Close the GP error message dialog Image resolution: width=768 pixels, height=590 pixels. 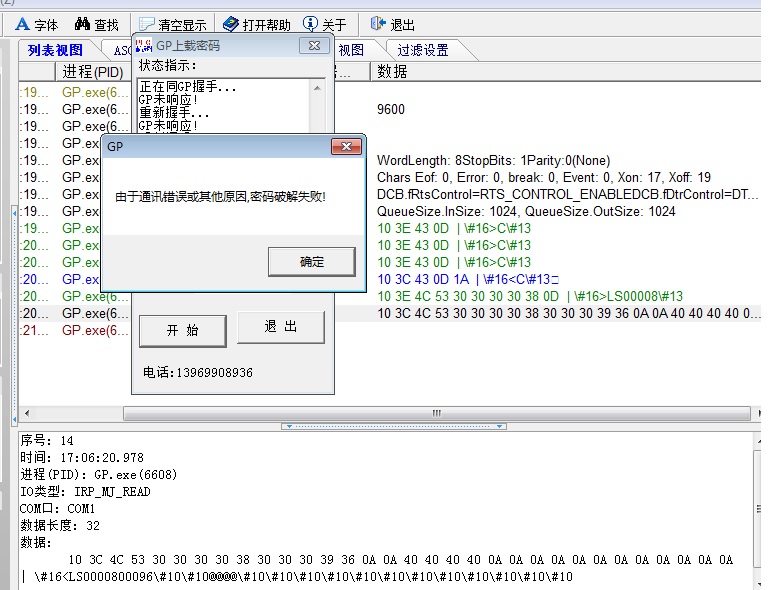[x=346, y=147]
